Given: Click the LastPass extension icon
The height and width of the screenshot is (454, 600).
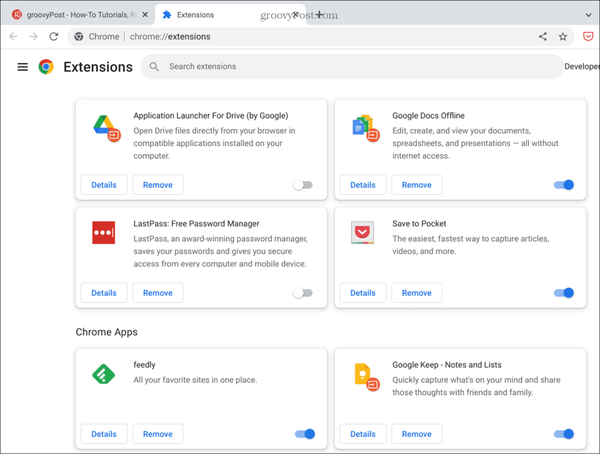Looking at the screenshot, I should point(104,233).
